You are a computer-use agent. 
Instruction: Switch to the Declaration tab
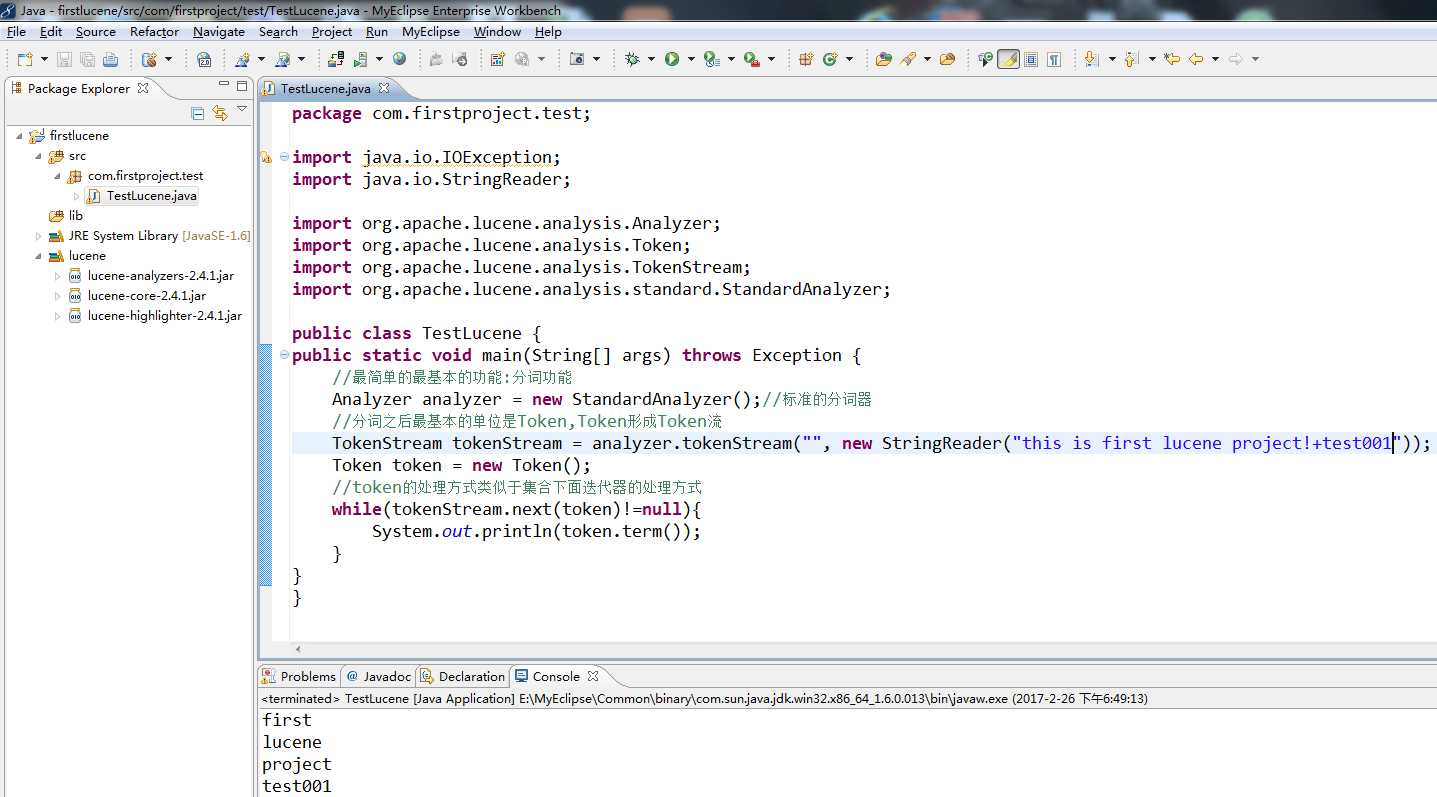tap(463, 677)
